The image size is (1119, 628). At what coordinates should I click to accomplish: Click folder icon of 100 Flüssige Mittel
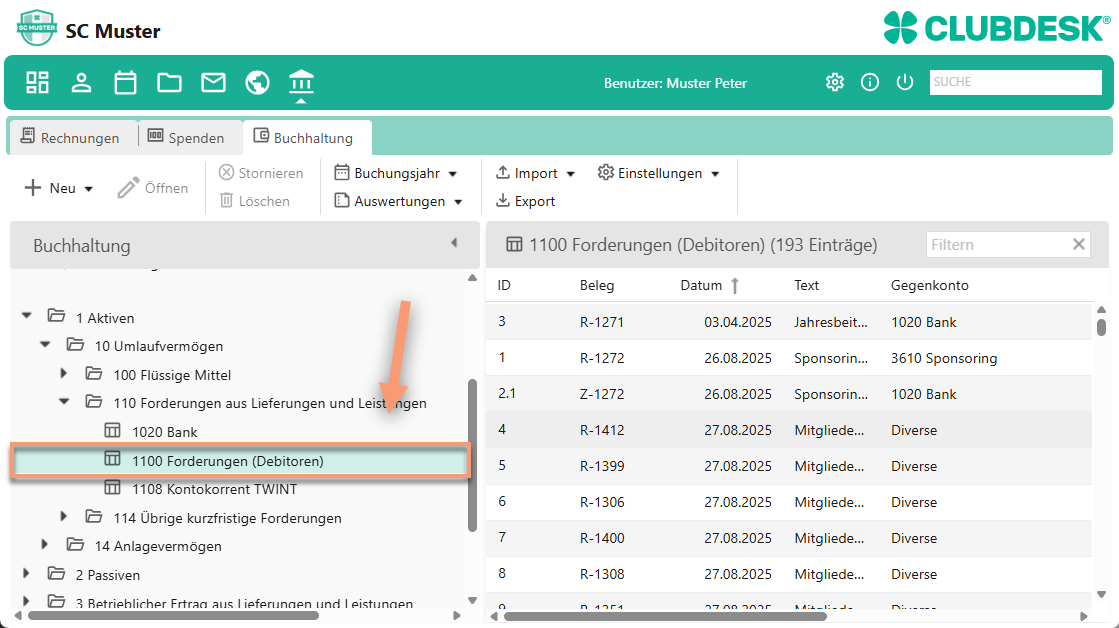tap(93, 373)
